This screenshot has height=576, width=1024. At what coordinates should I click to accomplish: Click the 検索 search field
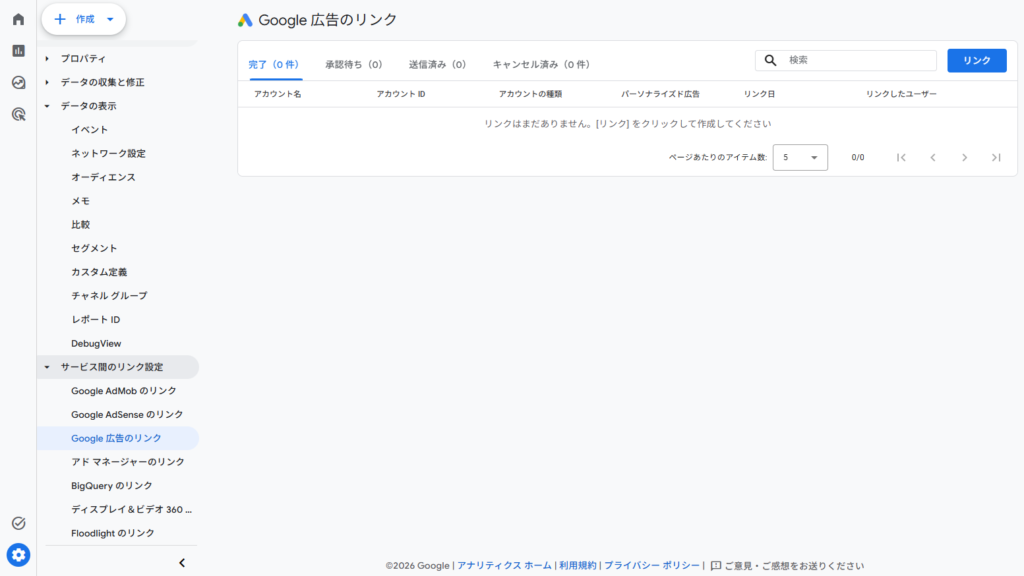846,60
